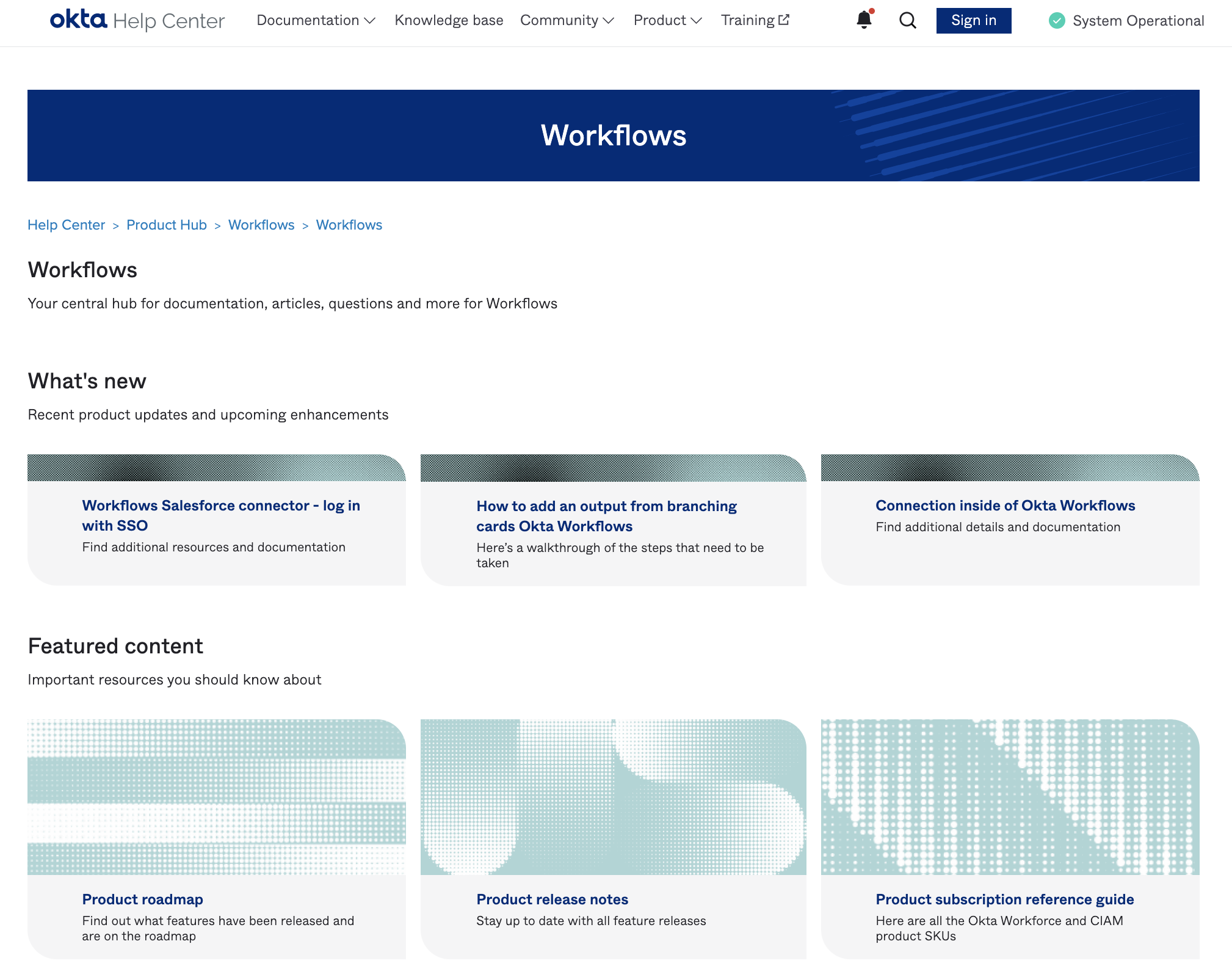Viewport: 1232px width, 966px height.
Task: Click the first Workflows breadcrumb
Action: pyautogui.click(x=261, y=225)
